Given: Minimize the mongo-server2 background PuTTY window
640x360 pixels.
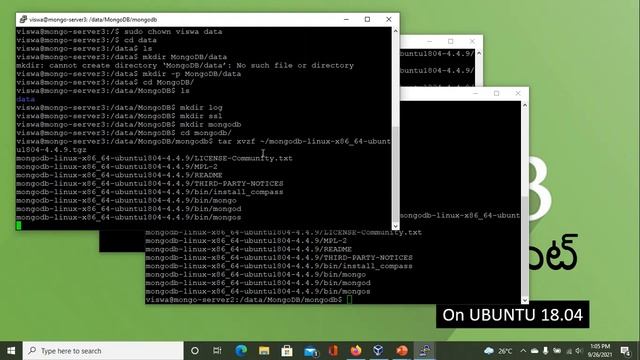Looking at the screenshot, I should [x=475, y=93].
